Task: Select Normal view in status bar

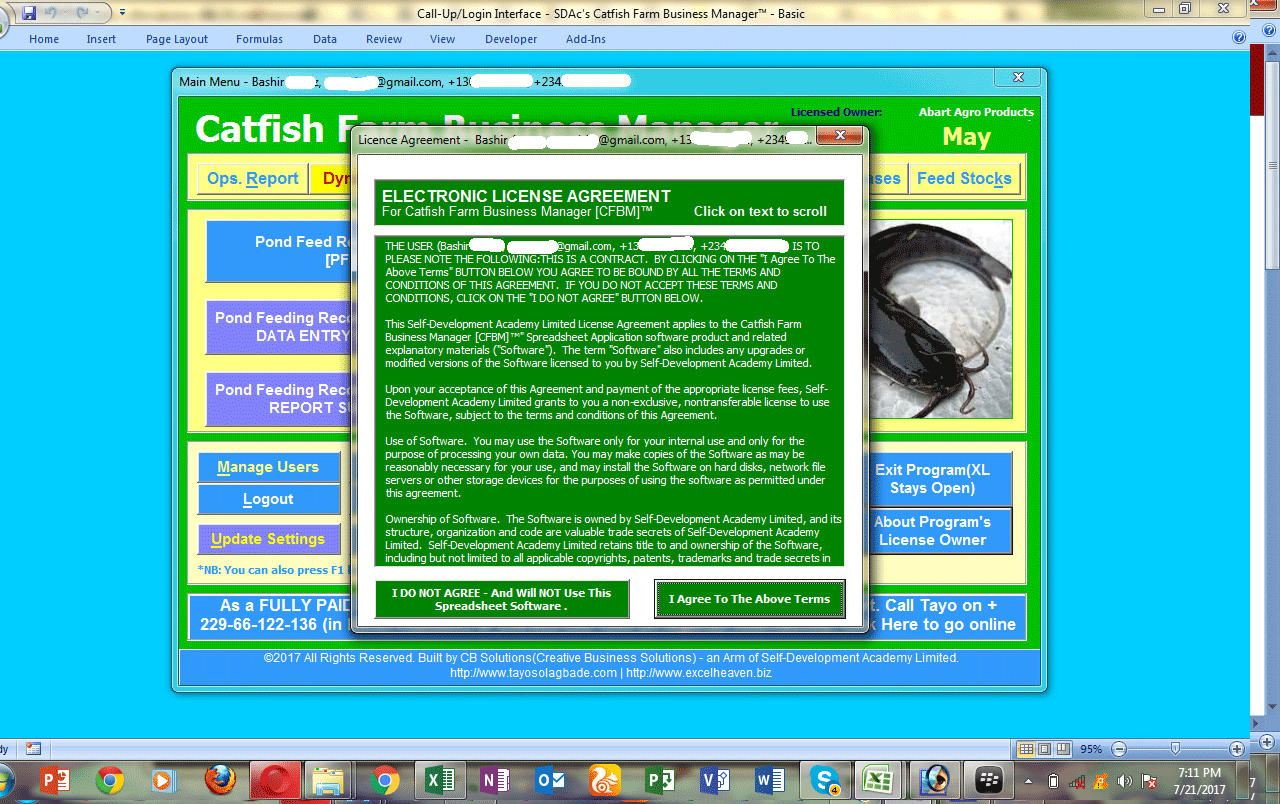Action: click(1025, 749)
